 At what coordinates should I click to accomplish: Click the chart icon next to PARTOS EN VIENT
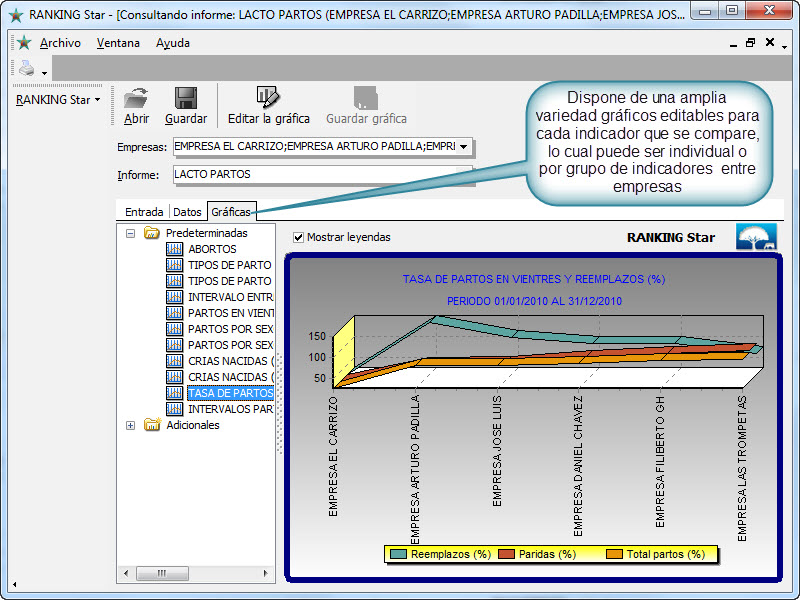[x=174, y=313]
